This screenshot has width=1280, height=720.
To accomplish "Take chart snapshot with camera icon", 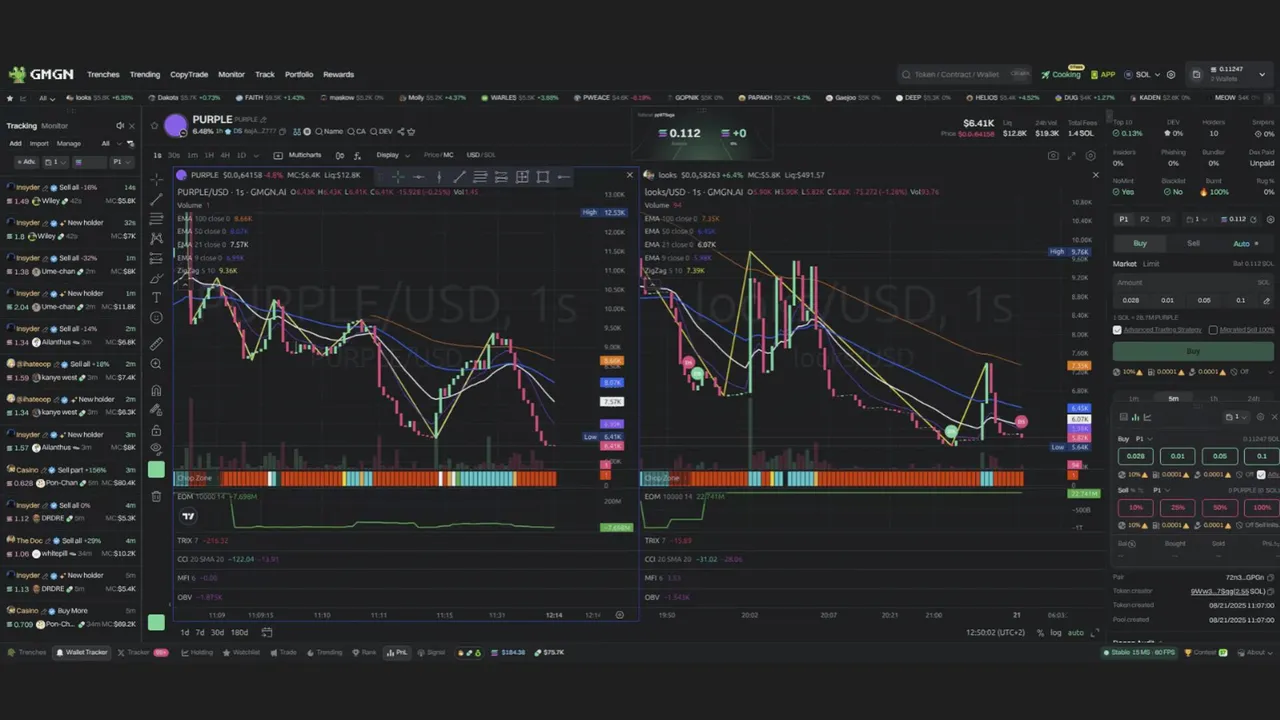I will click(1053, 156).
